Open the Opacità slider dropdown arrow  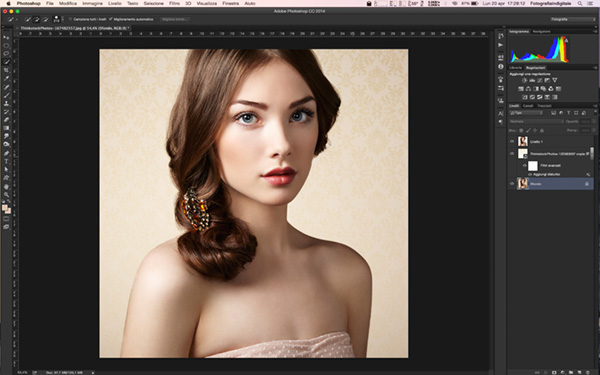[594, 121]
